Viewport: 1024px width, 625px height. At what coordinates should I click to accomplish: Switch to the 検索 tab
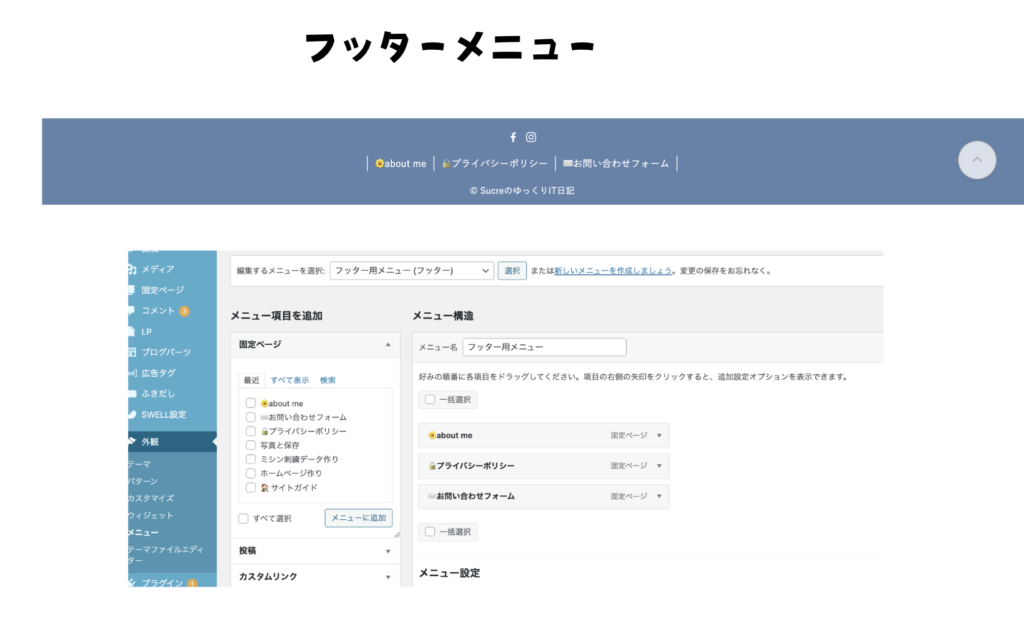pyautogui.click(x=328, y=381)
